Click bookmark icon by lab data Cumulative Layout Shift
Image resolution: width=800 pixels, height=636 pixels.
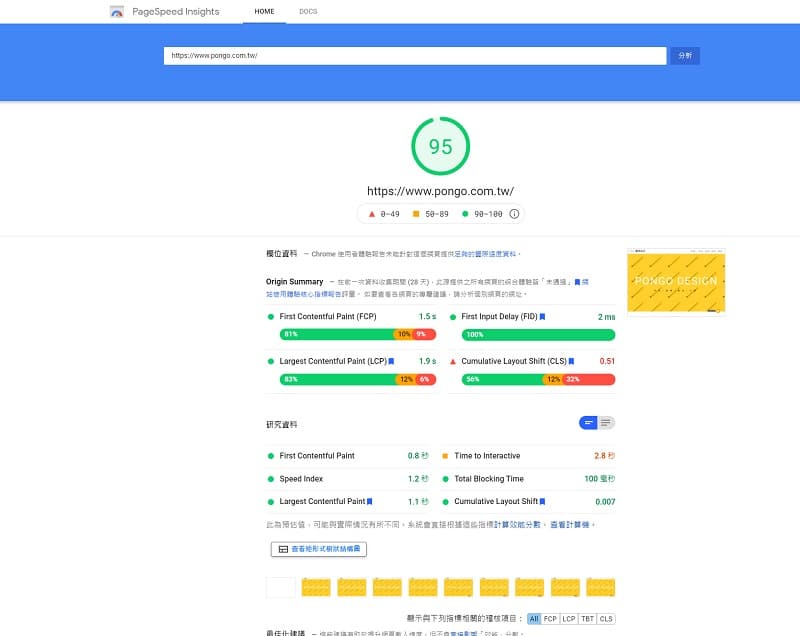[543, 502]
